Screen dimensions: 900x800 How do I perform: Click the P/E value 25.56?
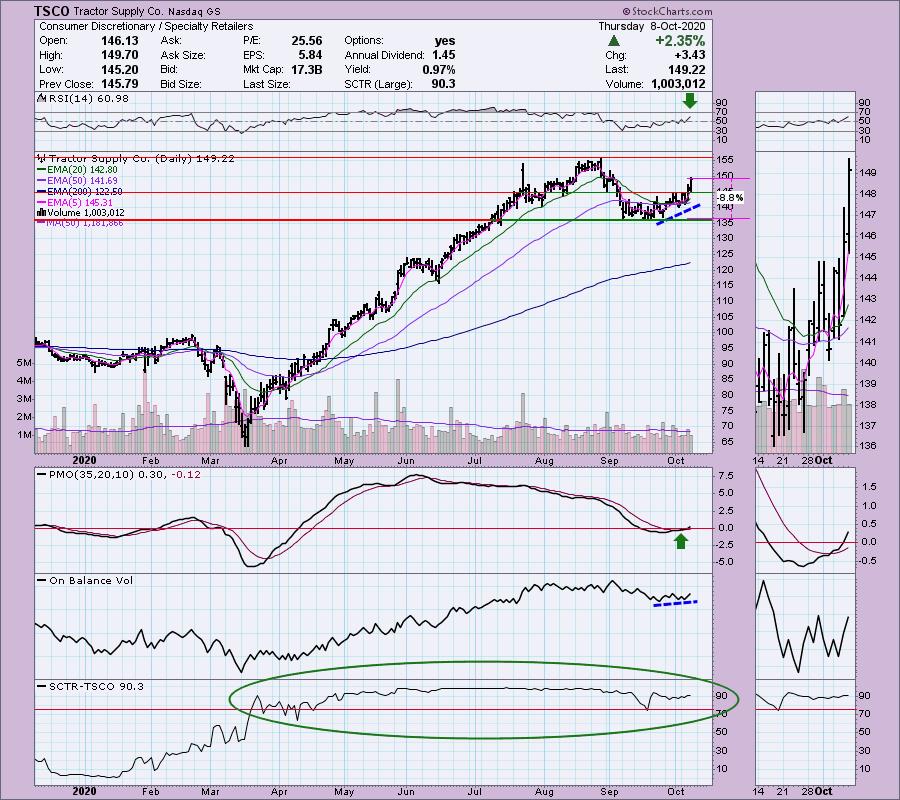click(x=307, y=40)
